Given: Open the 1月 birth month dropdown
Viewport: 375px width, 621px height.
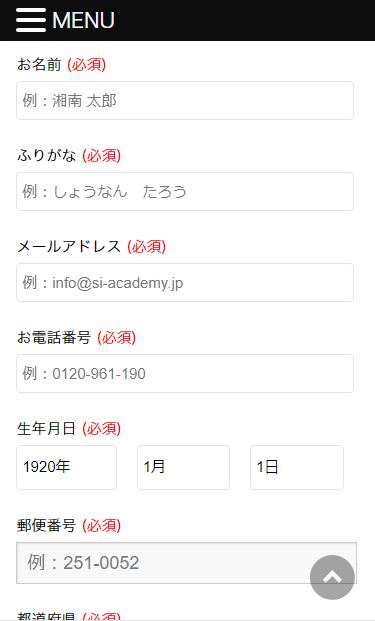Looking at the screenshot, I should tap(183, 467).
